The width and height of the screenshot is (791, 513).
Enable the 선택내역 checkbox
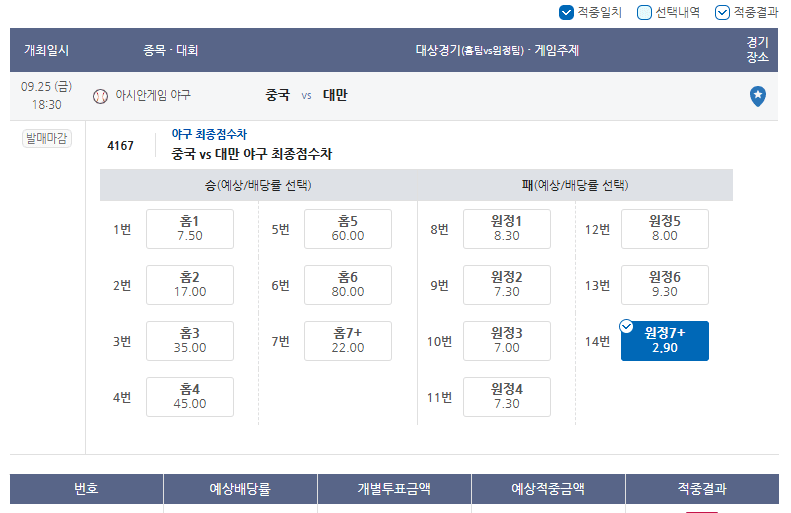click(644, 12)
